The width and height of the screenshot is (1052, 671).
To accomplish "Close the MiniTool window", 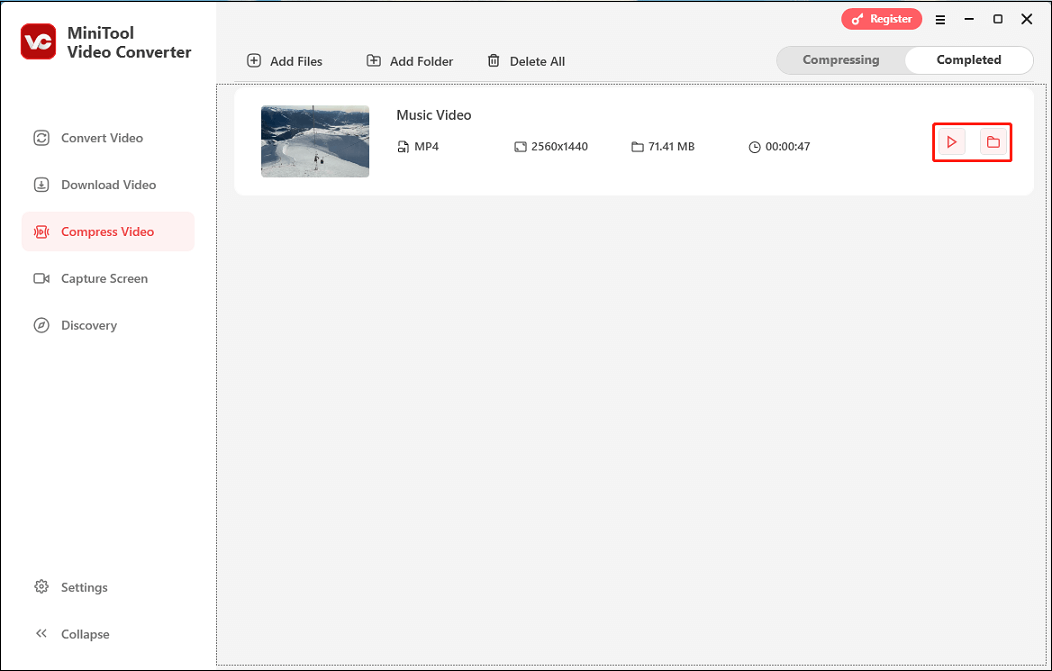I will pos(1027,19).
